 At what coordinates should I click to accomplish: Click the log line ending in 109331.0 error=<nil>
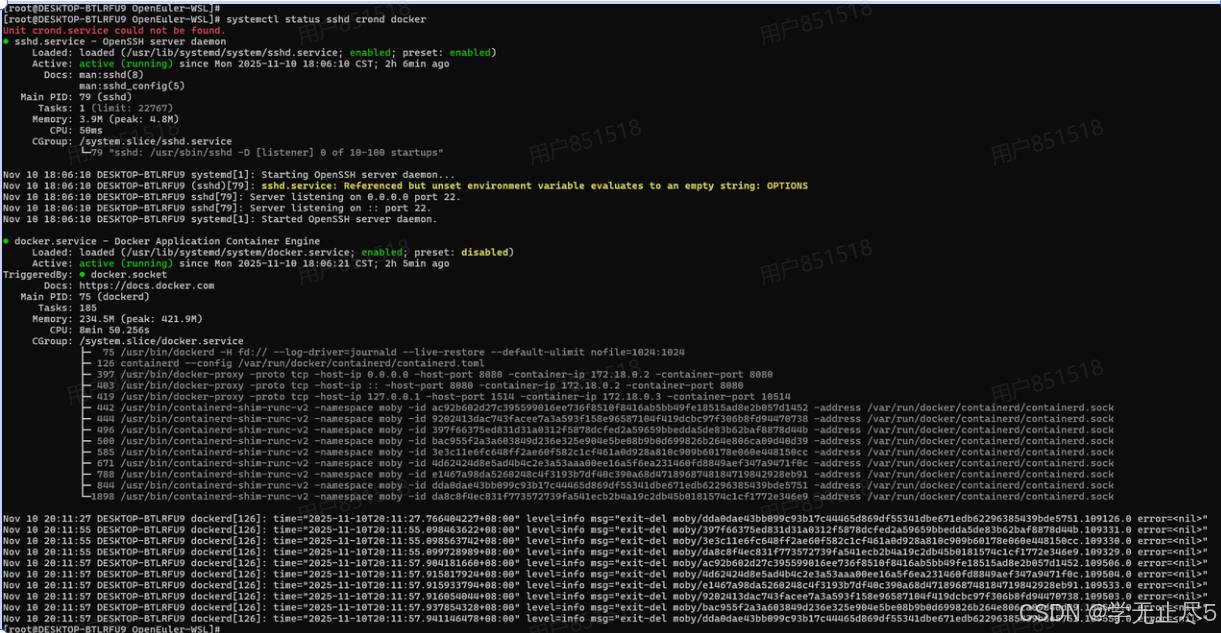pyautogui.click(x=605, y=529)
